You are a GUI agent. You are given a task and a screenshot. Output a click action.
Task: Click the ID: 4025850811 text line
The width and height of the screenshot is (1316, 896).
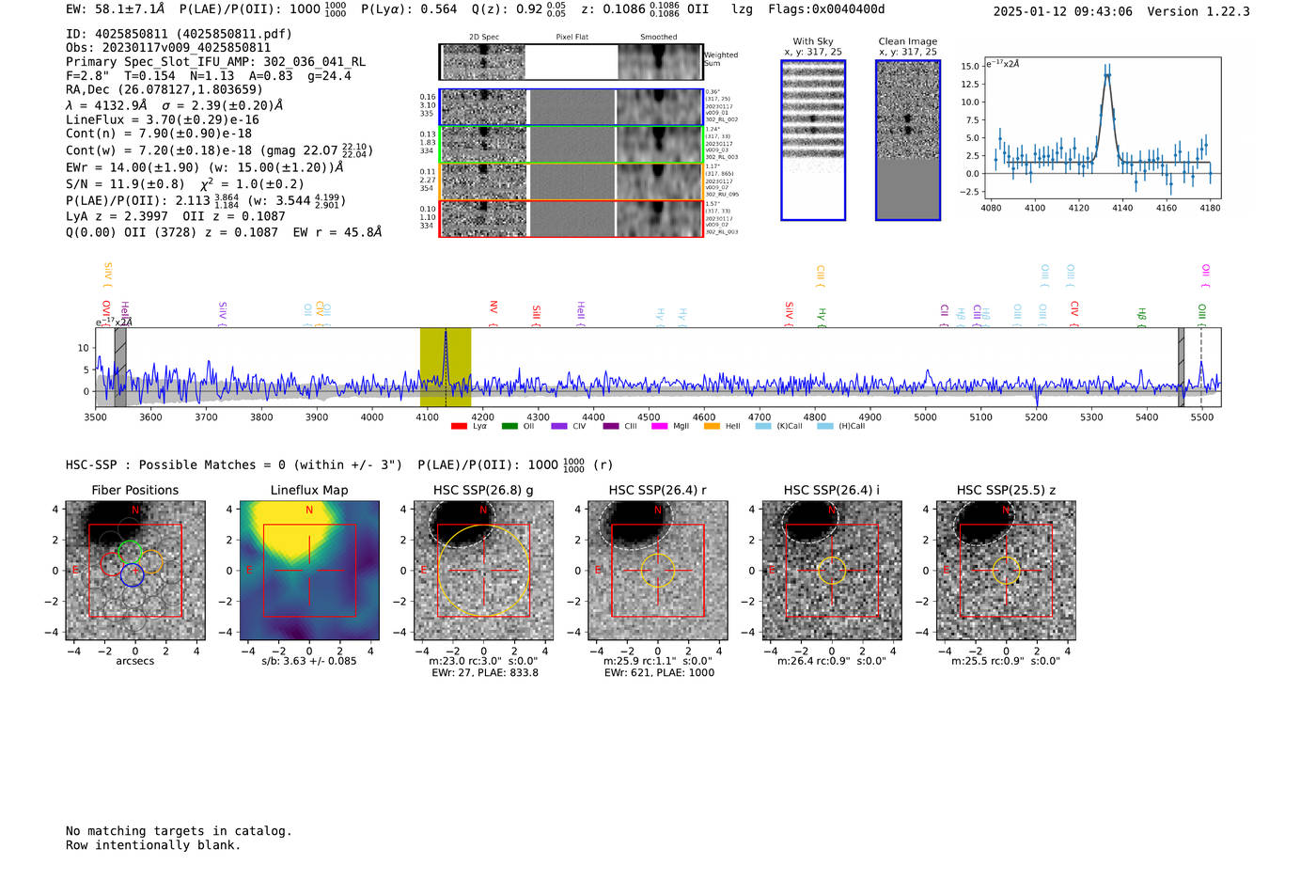(179, 34)
